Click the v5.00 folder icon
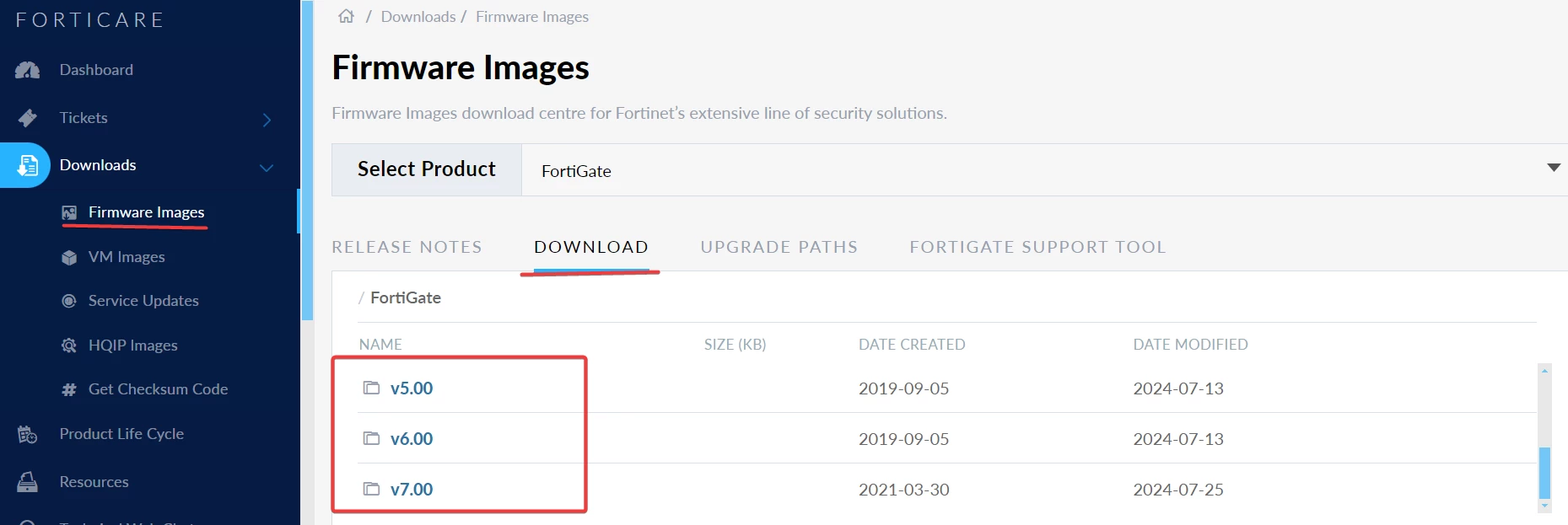The width and height of the screenshot is (1568, 525). point(371,388)
